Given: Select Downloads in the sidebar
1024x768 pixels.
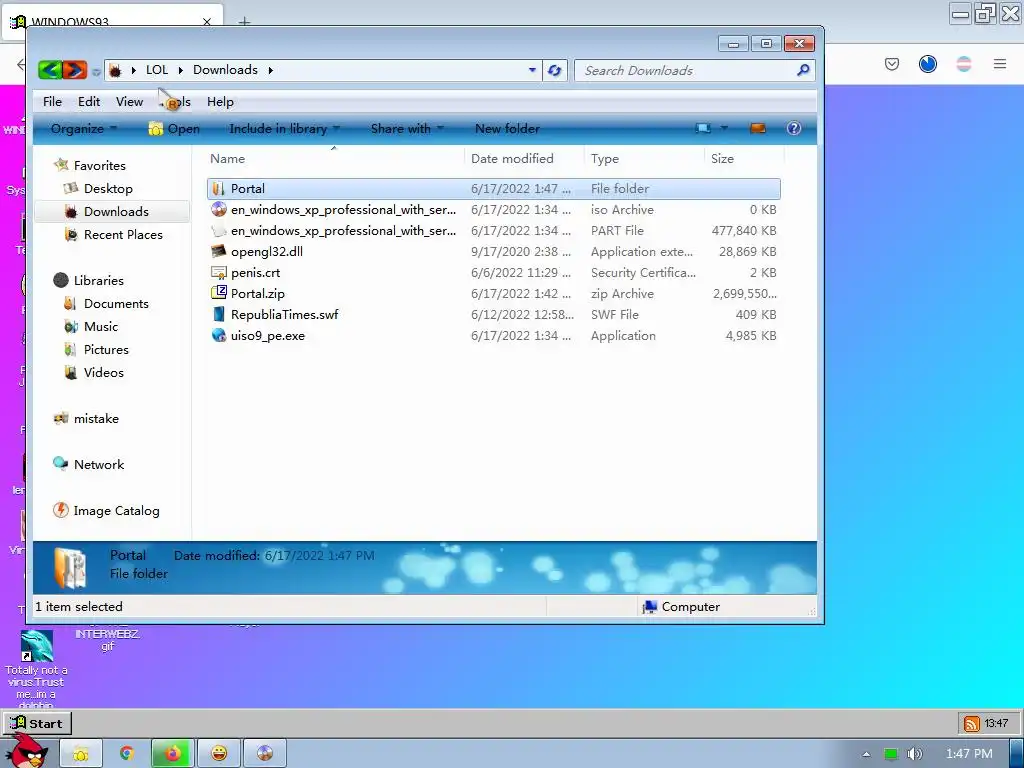Looking at the screenshot, I should (x=112, y=212).
